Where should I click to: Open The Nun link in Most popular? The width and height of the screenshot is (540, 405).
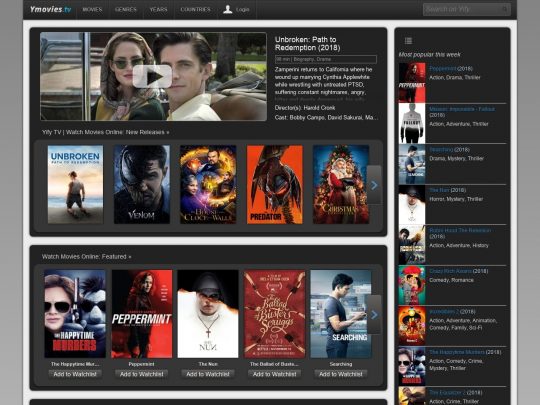(439, 190)
